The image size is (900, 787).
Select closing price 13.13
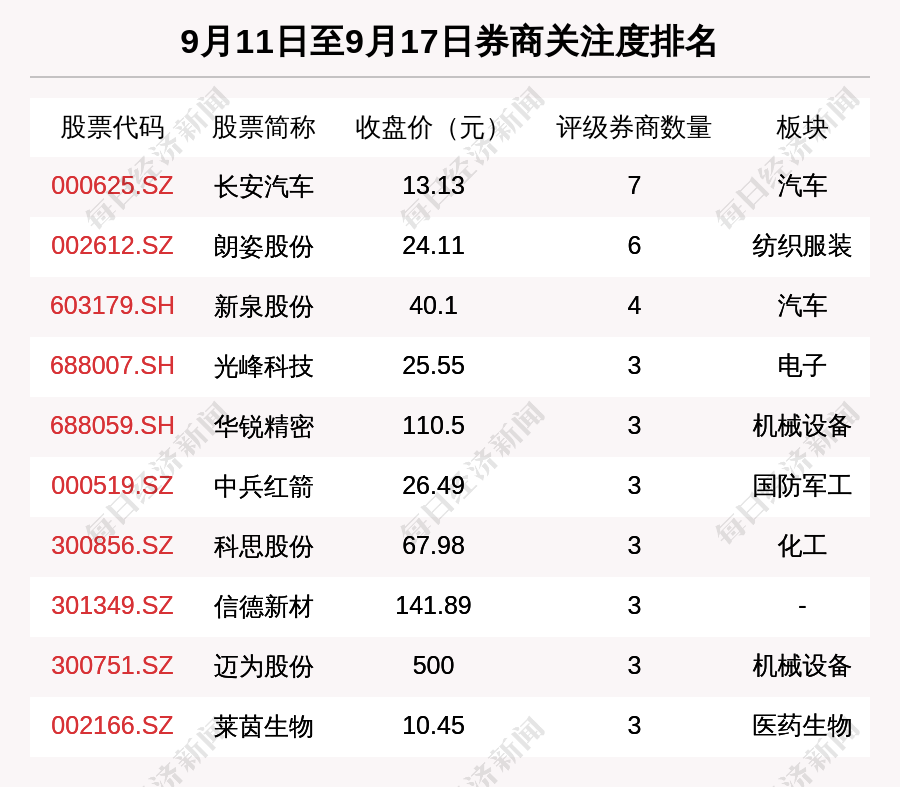[433, 185]
